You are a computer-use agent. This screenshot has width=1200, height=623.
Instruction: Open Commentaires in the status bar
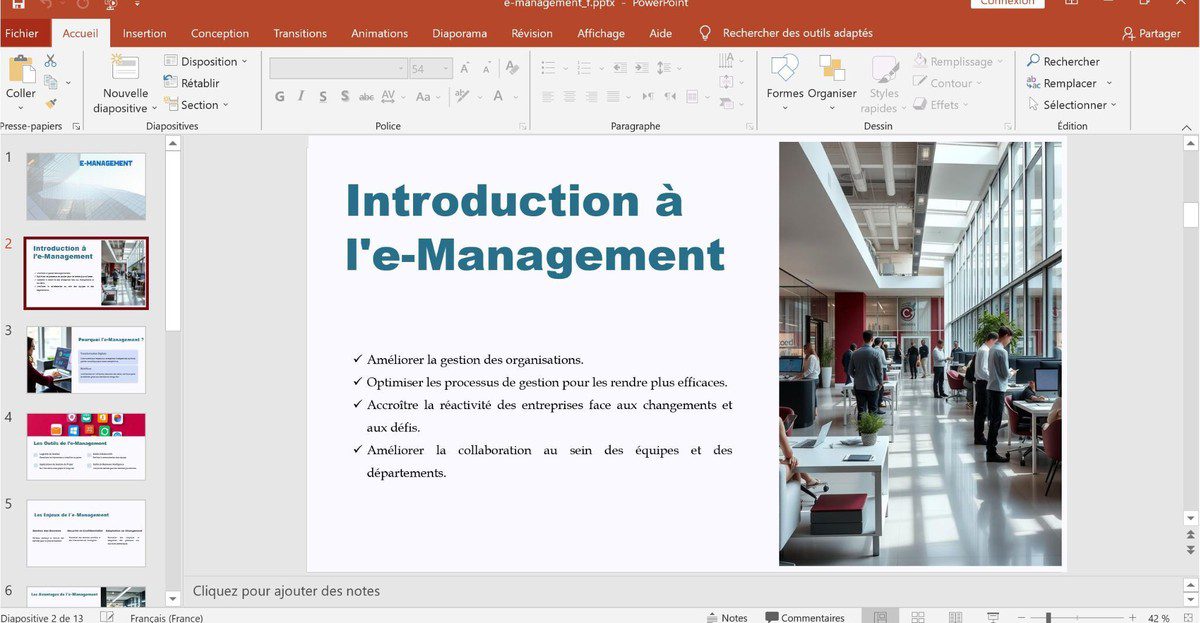pyautogui.click(x=805, y=618)
